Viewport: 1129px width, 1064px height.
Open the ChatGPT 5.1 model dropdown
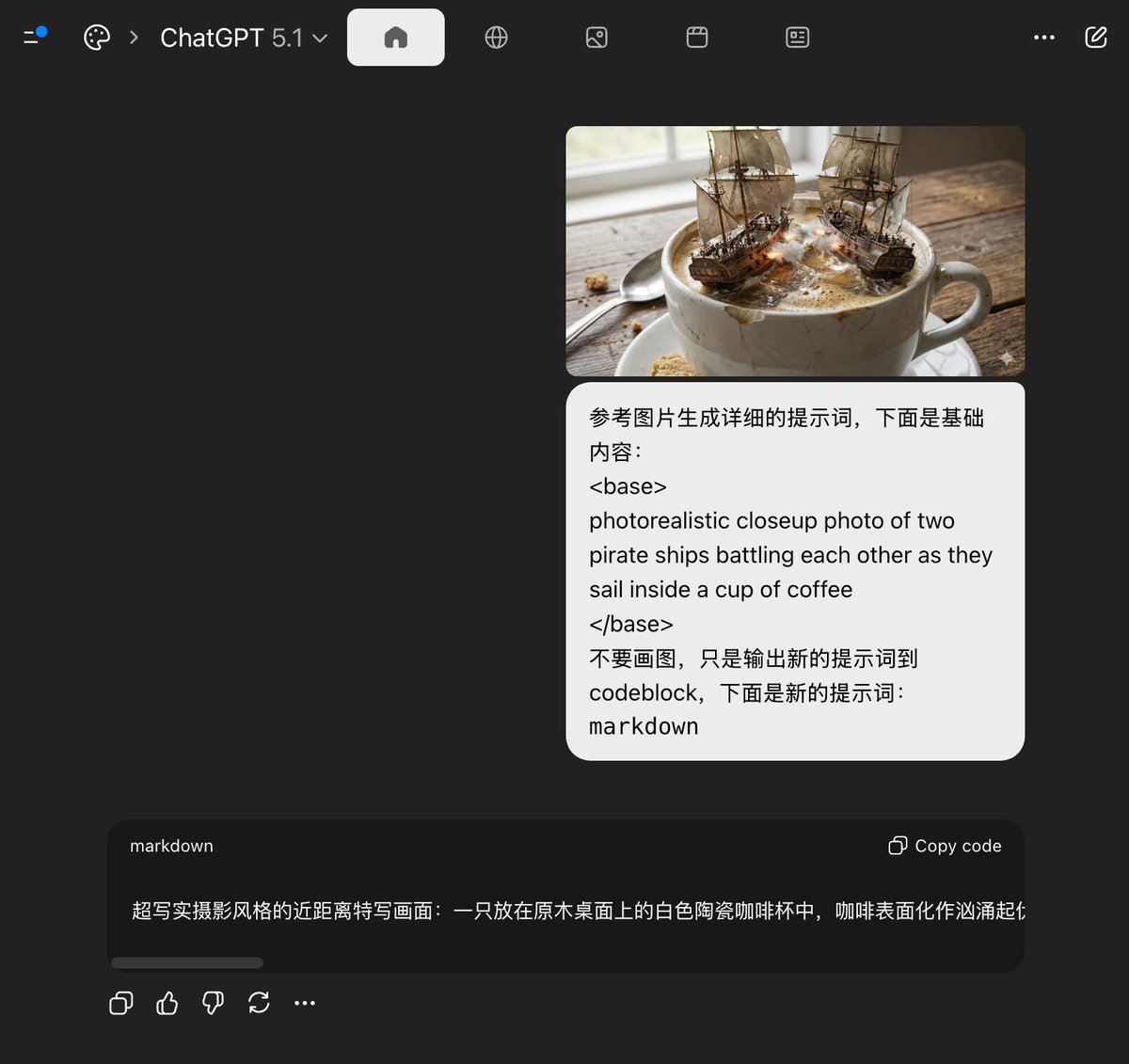pyautogui.click(x=243, y=38)
